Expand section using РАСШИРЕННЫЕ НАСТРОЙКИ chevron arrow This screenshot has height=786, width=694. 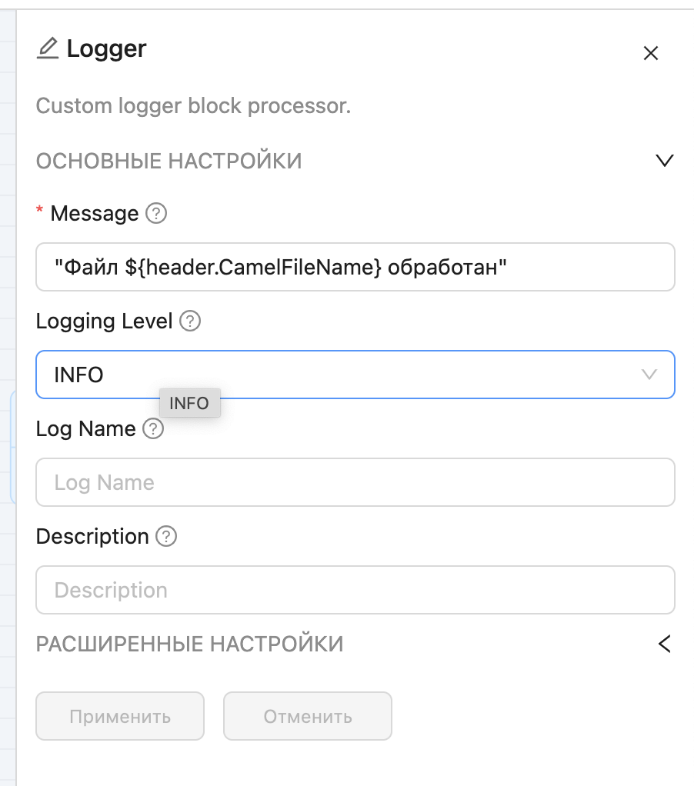pyautogui.click(x=664, y=644)
